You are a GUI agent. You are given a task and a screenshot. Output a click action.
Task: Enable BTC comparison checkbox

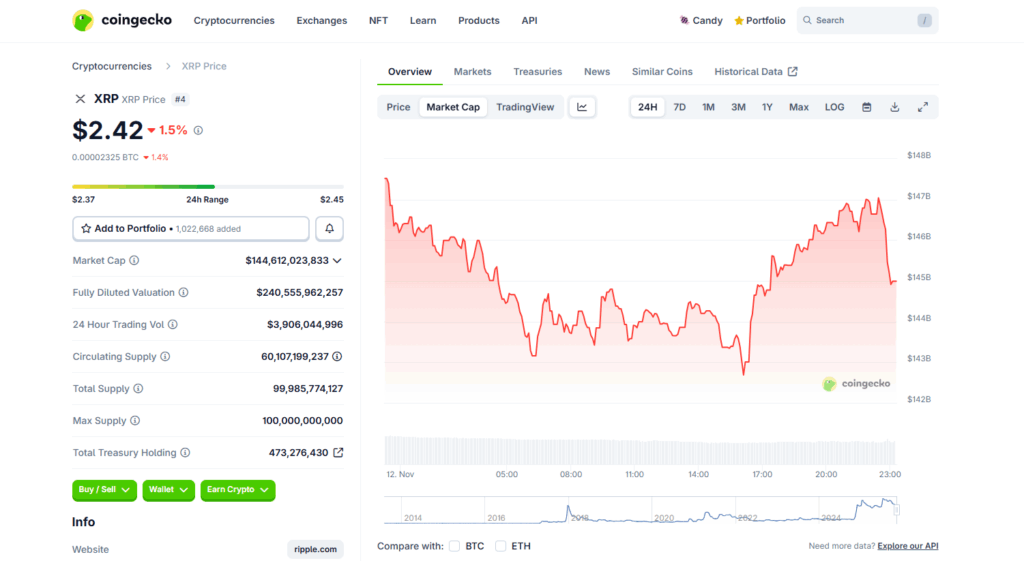click(x=454, y=546)
